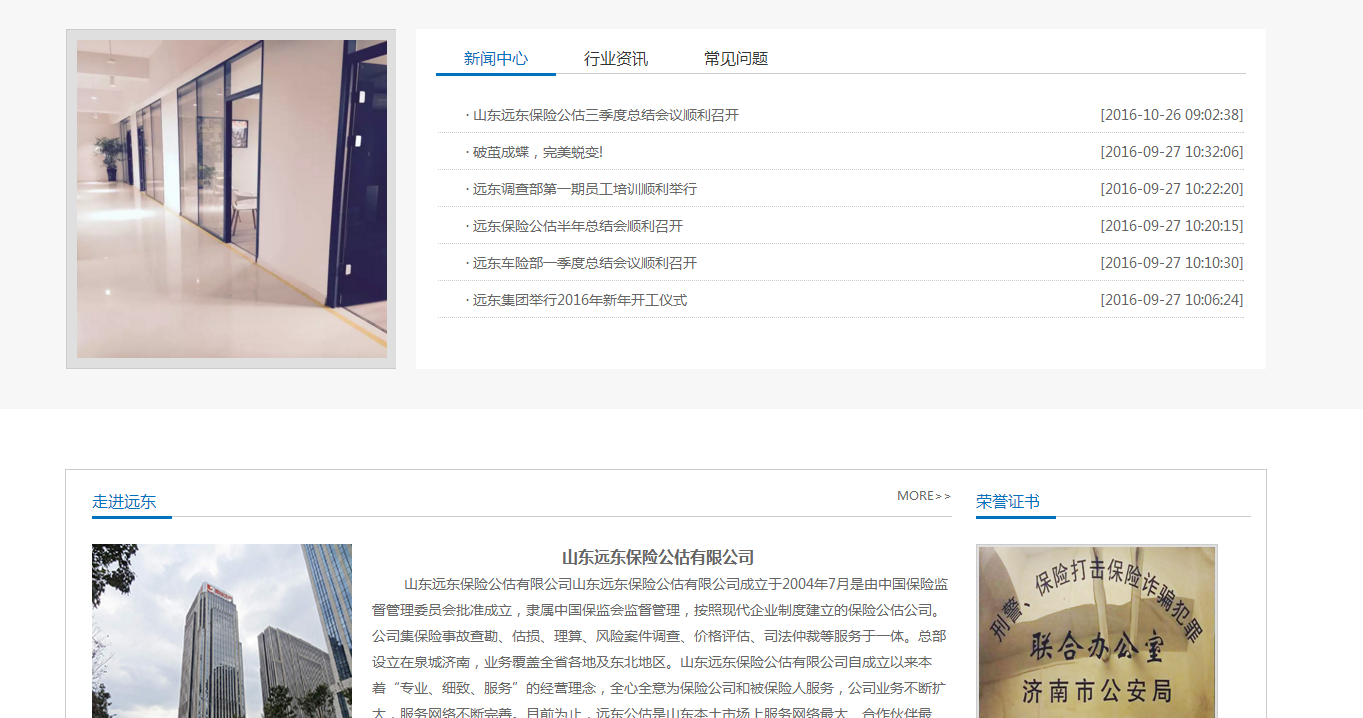Select the 常见问题 tab

click(736, 59)
